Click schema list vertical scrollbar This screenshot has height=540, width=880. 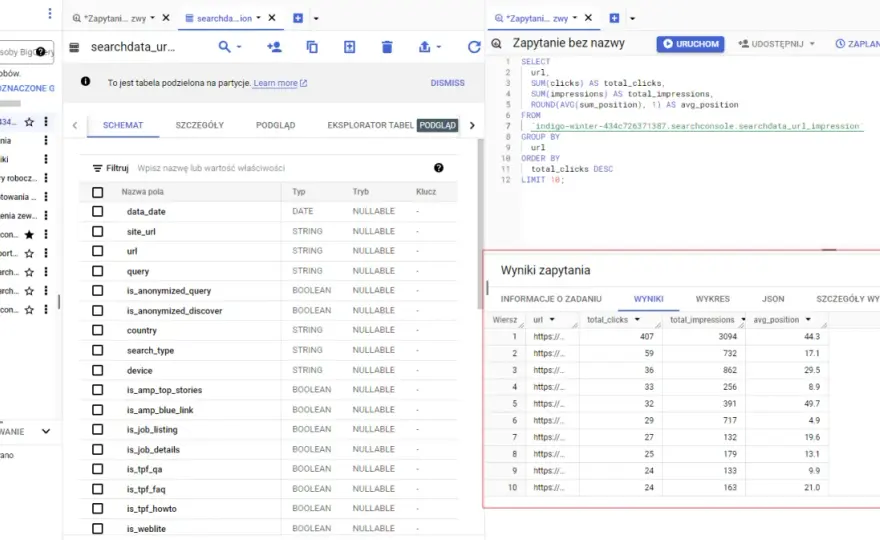480,223
